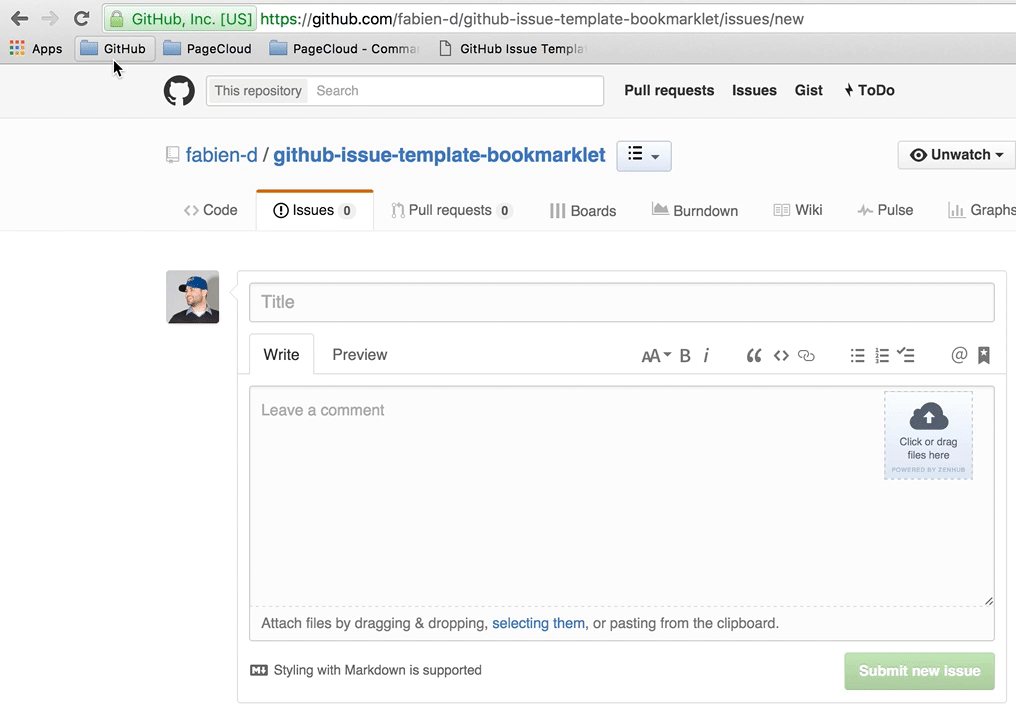Insert a code snippet
This screenshot has width=1016, height=720.
(x=781, y=356)
